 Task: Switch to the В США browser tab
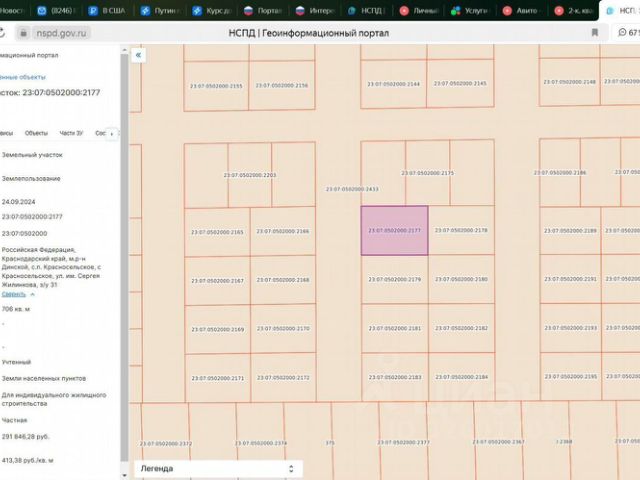[x=107, y=11]
